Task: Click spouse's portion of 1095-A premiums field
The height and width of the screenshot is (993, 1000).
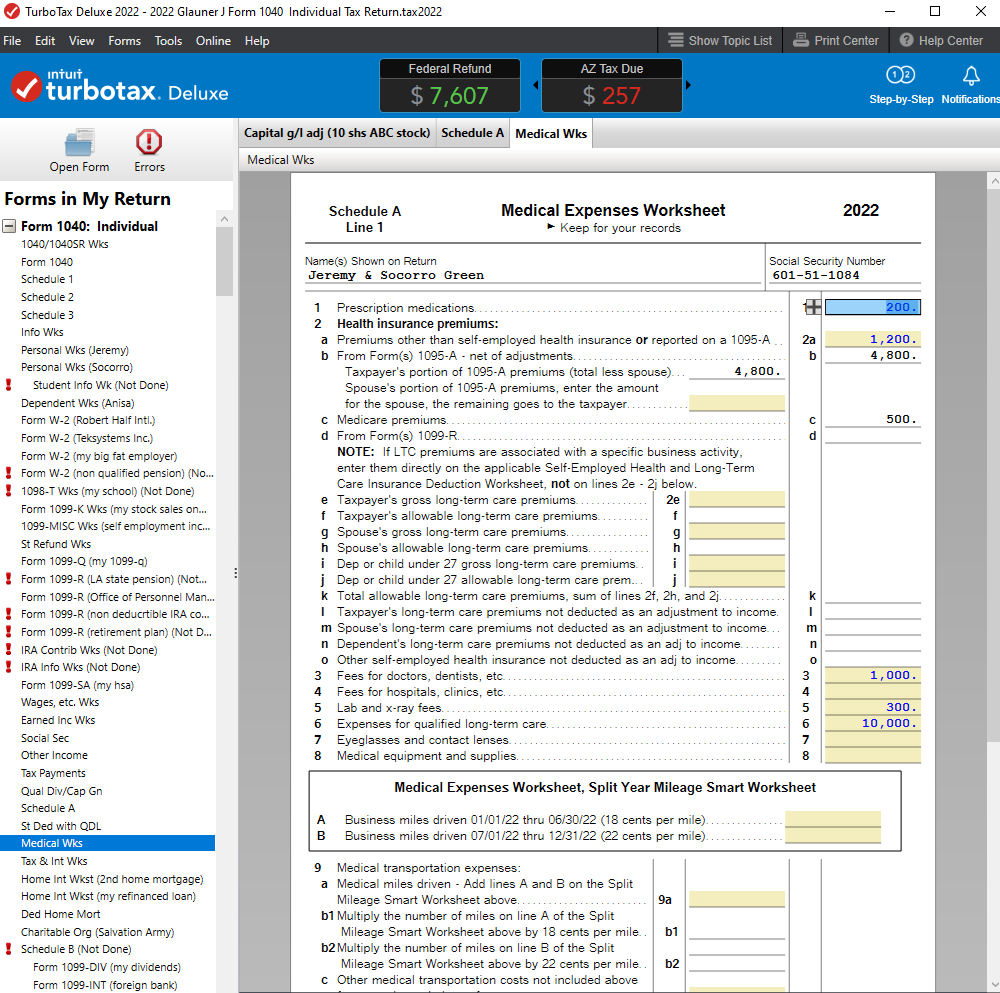Action: tap(737, 404)
